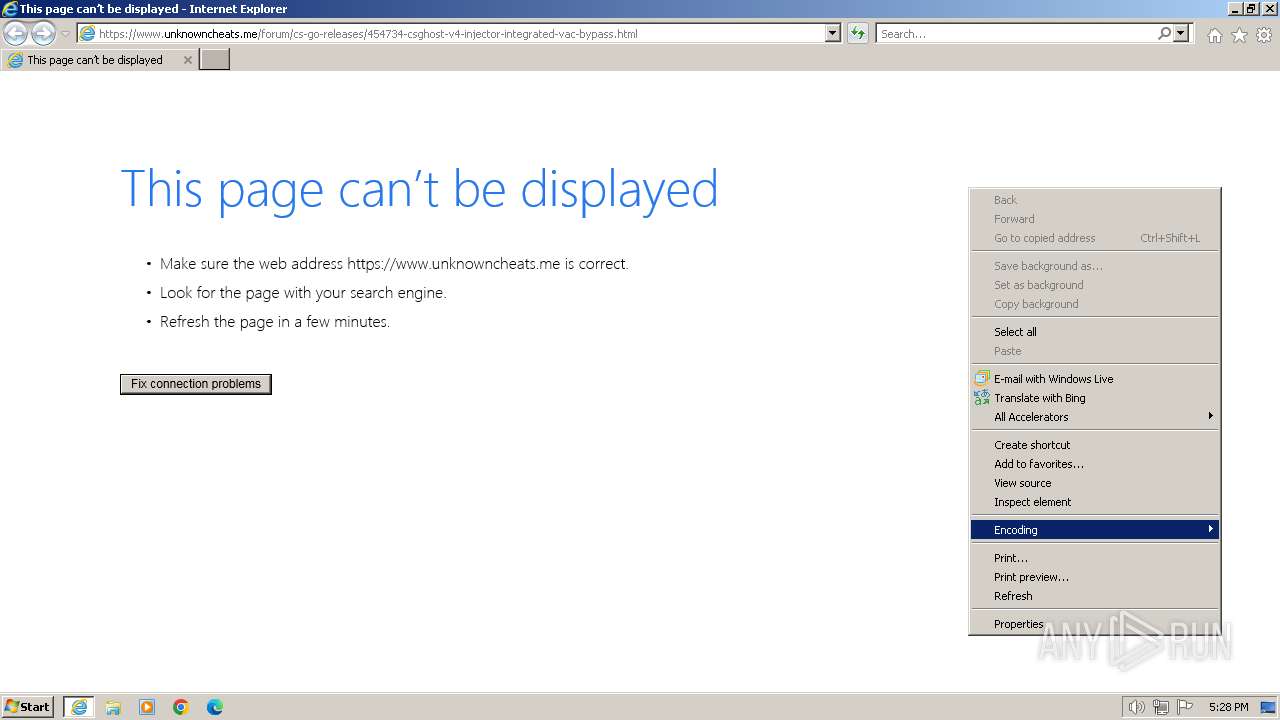Select the 'This page can't be displayed' tab
1280x720 pixels.
pos(98,60)
